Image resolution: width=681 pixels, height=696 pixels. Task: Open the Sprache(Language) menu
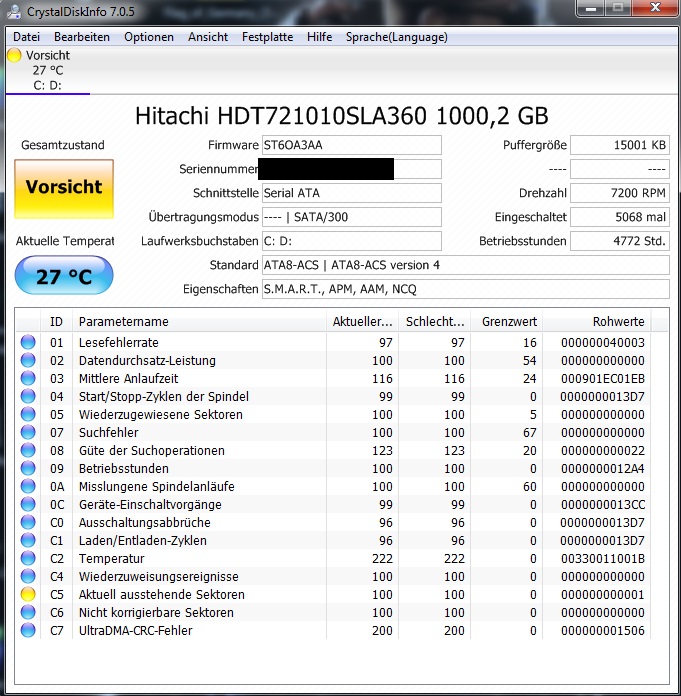click(396, 37)
